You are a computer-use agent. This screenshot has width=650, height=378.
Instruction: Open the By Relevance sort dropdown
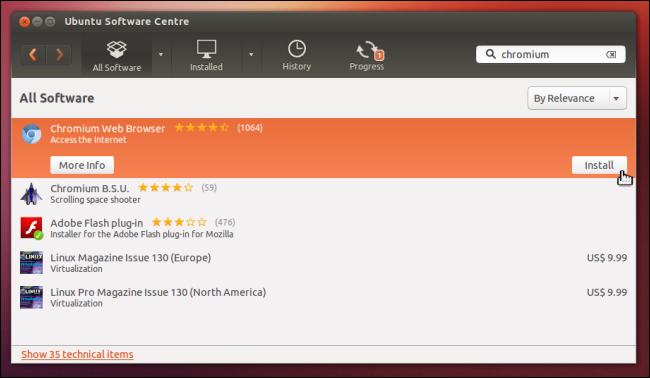click(577, 98)
